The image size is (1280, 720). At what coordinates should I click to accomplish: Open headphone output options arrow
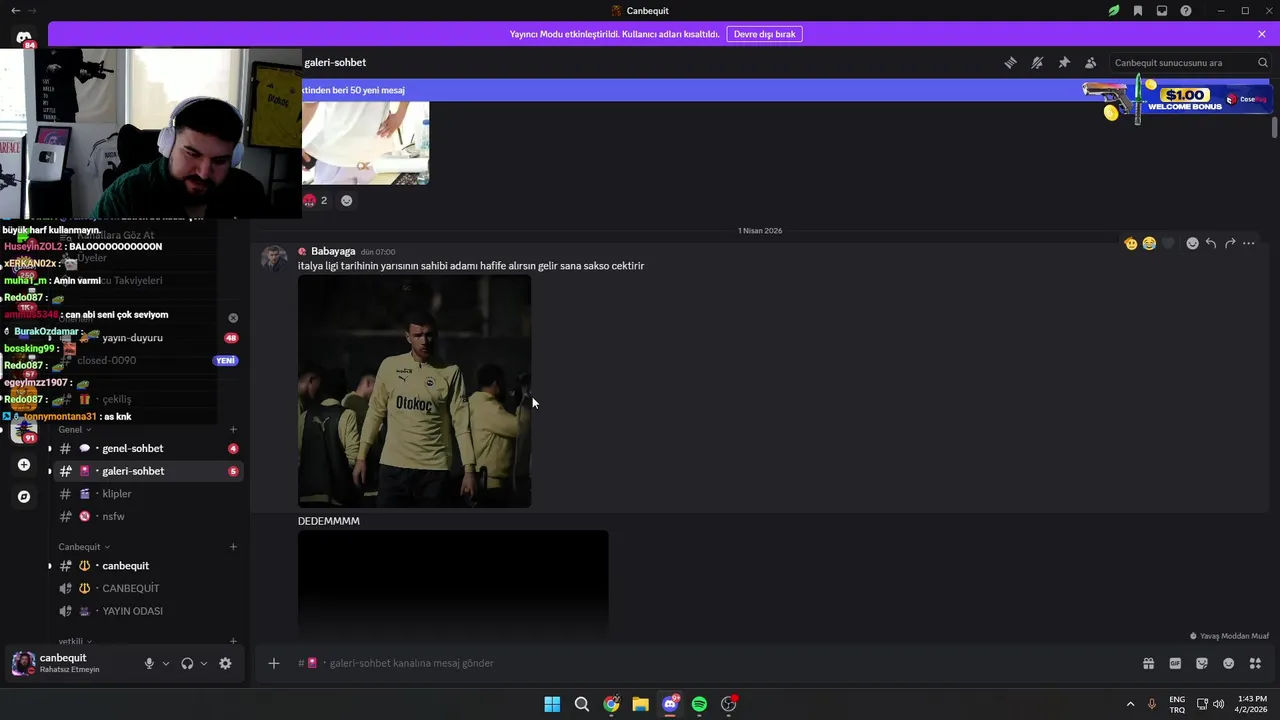(x=204, y=663)
